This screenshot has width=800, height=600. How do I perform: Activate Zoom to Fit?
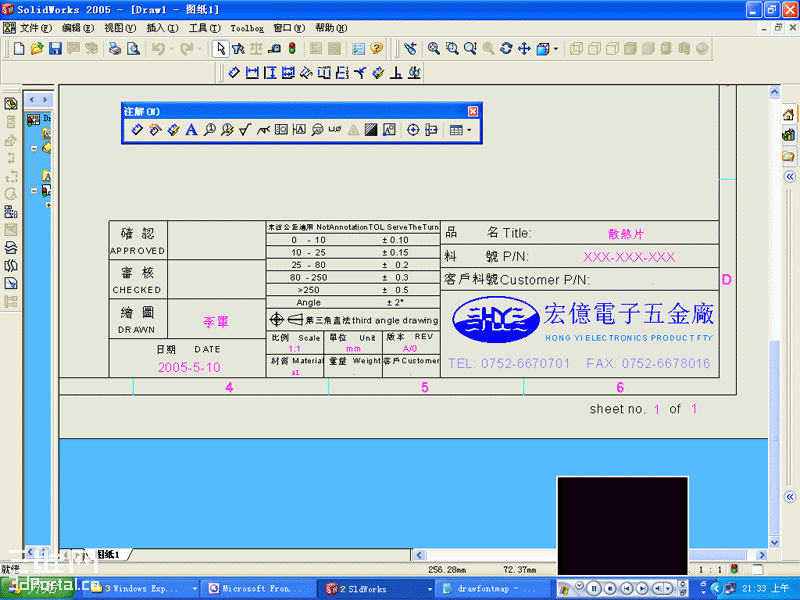pyautogui.click(x=434, y=48)
